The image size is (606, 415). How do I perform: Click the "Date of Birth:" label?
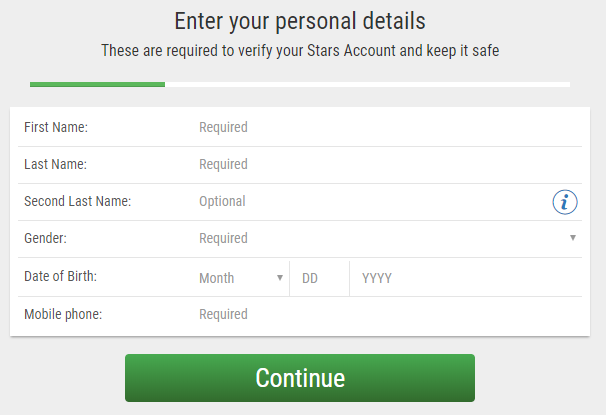[x=60, y=277]
